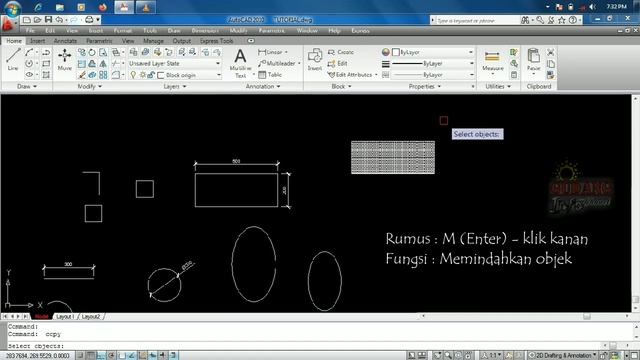Click the Layout2 tab
The image size is (640, 360).
[91, 317]
